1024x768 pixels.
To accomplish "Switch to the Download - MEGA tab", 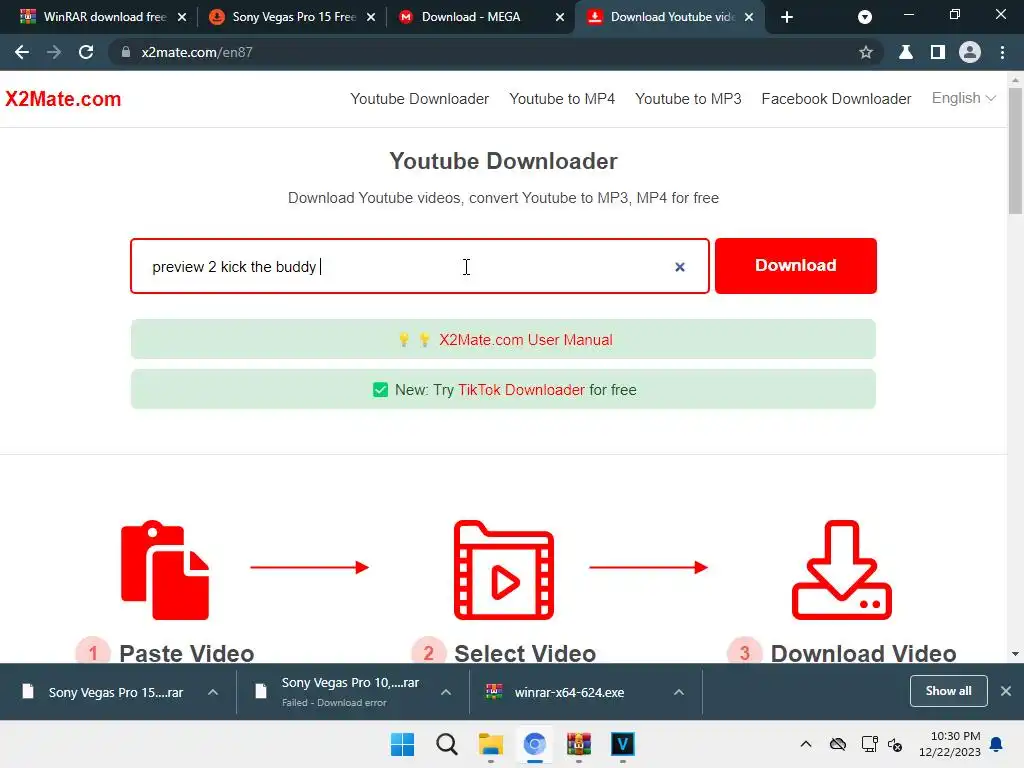I will [x=470, y=17].
